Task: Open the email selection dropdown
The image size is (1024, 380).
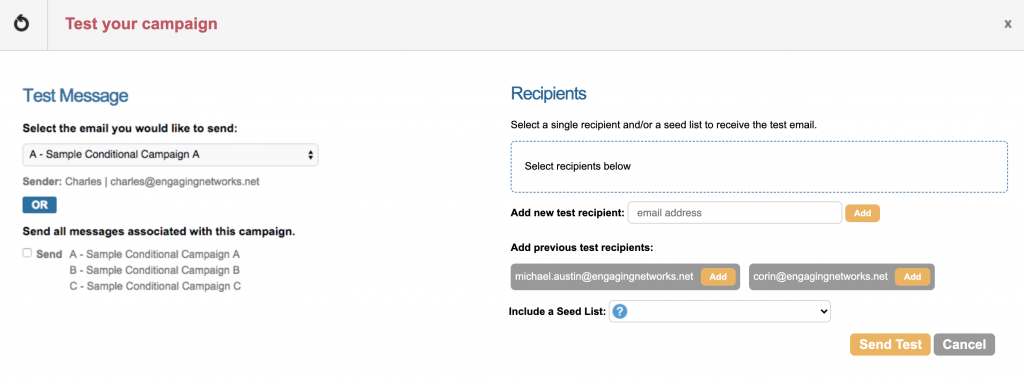Action: click(170, 155)
